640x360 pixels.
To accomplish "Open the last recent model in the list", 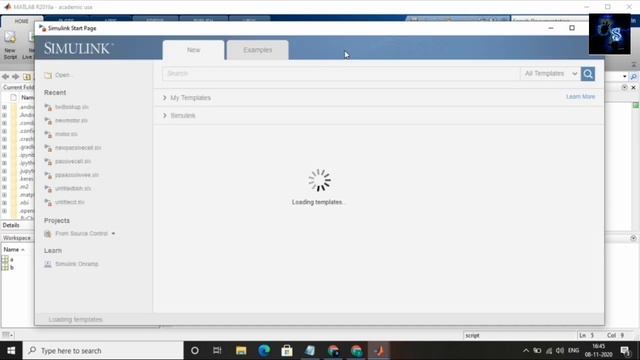I will (69, 202).
